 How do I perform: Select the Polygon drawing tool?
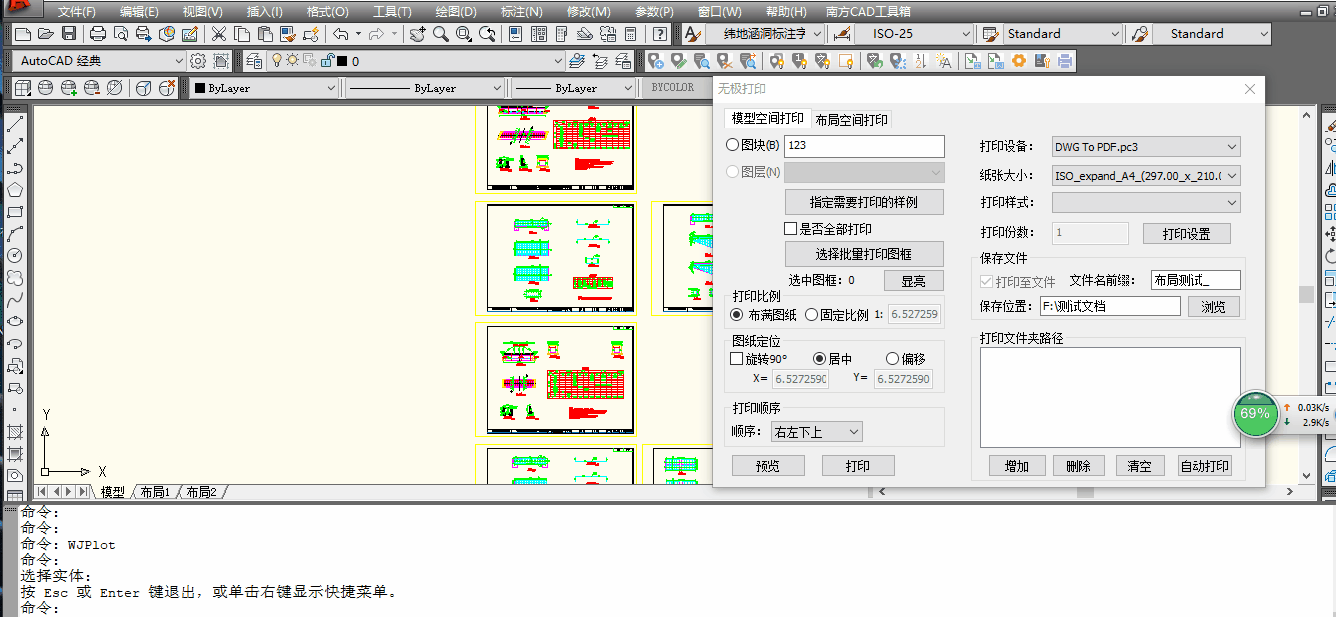coord(15,190)
